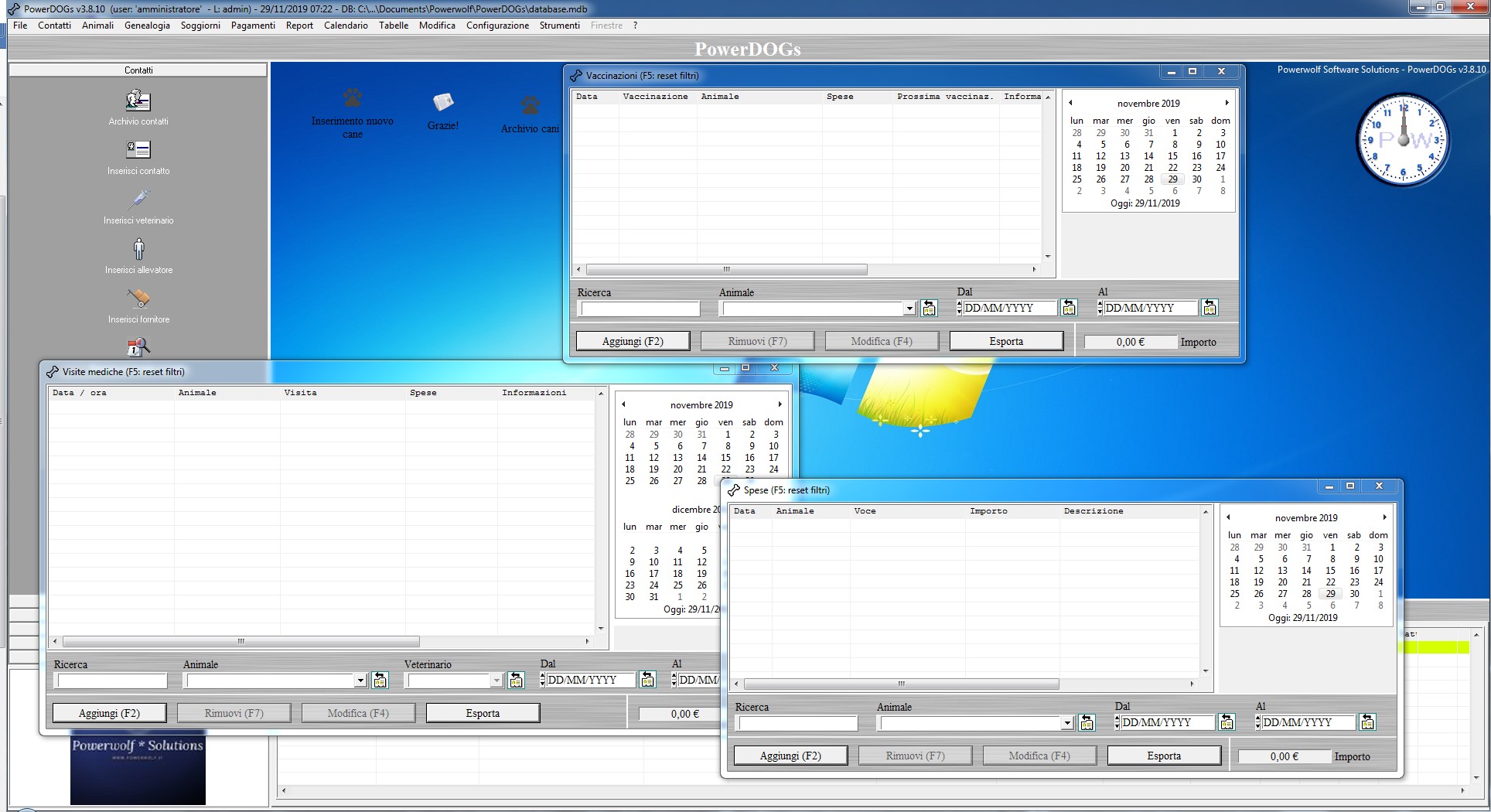Click Ricerca field in Vaccinazioni window

coord(640,309)
